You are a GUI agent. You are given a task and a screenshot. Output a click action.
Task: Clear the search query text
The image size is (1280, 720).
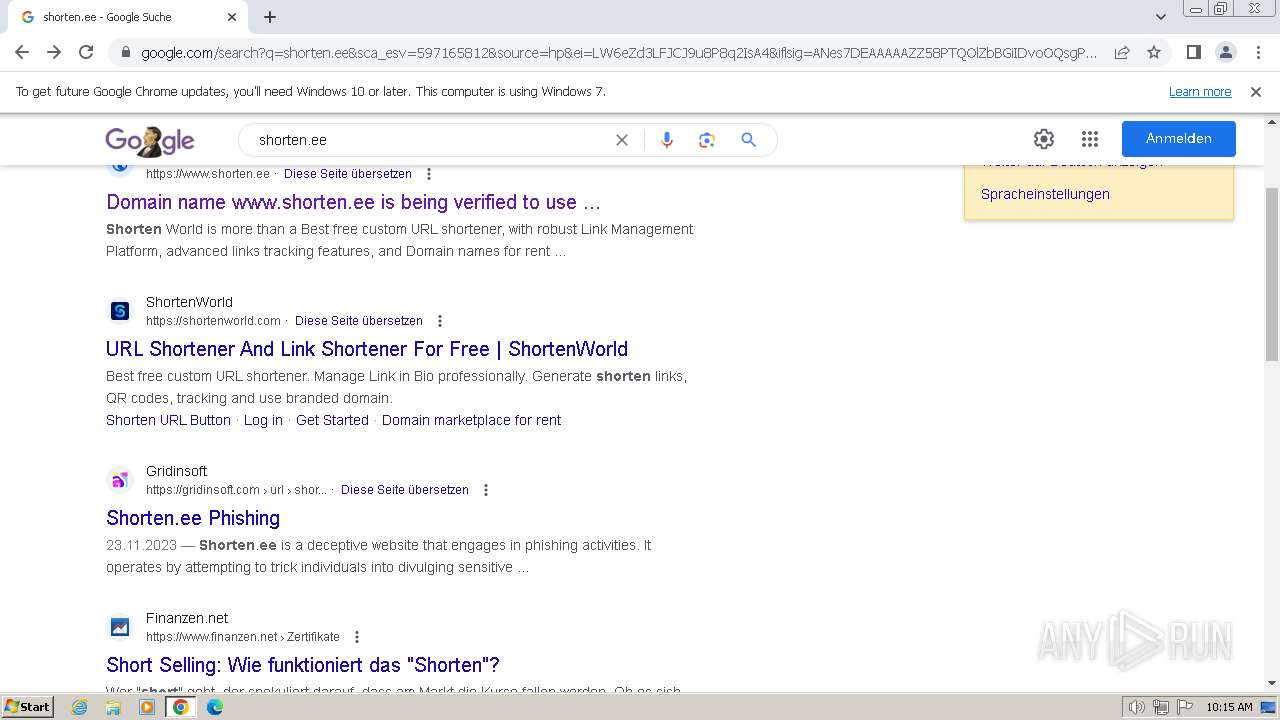(x=622, y=140)
